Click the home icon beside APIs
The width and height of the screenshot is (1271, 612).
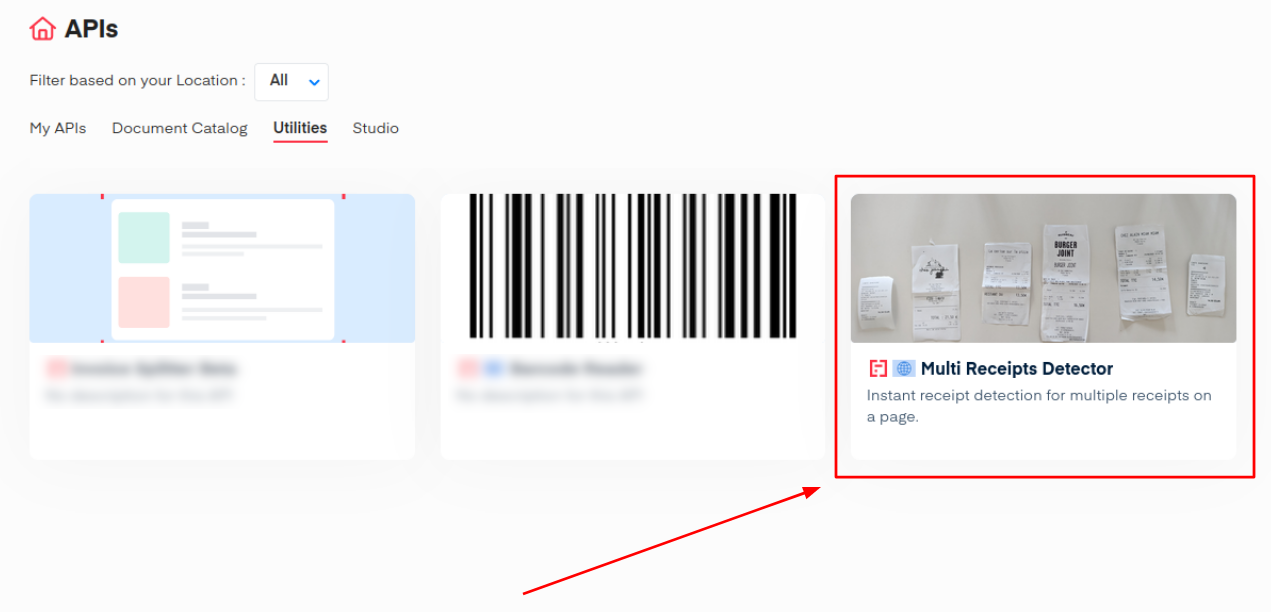pos(42,29)
